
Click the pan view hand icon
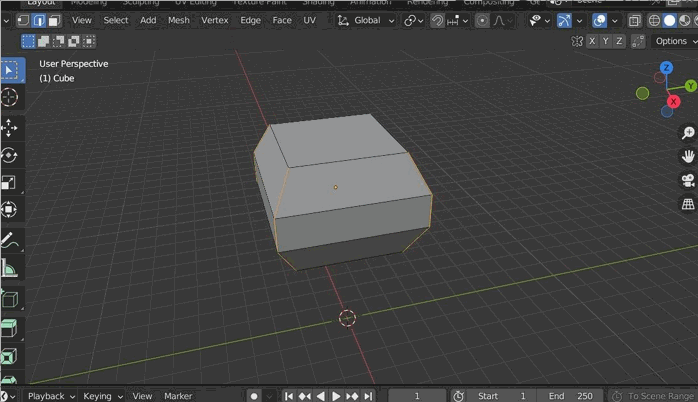688,157
